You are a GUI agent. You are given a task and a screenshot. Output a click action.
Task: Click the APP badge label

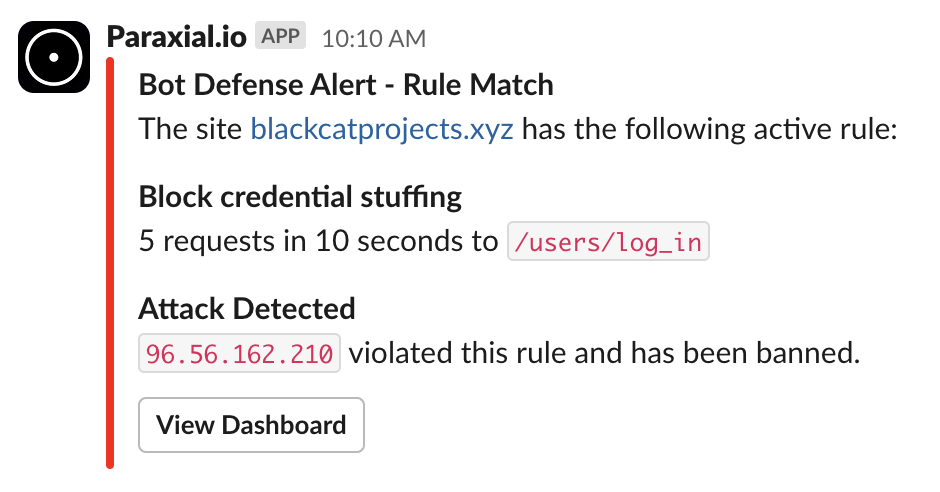tap(280, 36)
